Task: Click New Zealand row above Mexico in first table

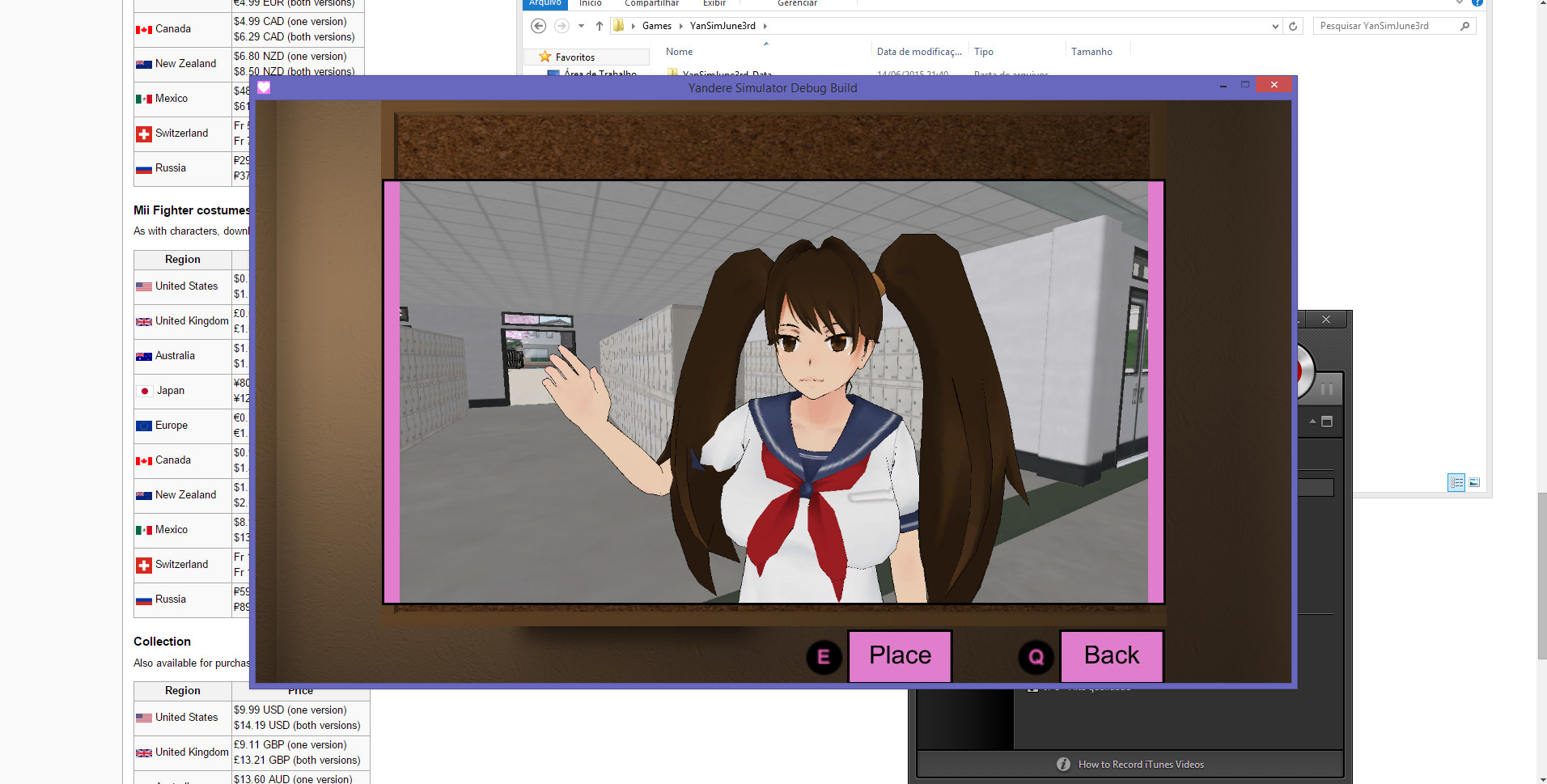Action: tap(184, 64)
